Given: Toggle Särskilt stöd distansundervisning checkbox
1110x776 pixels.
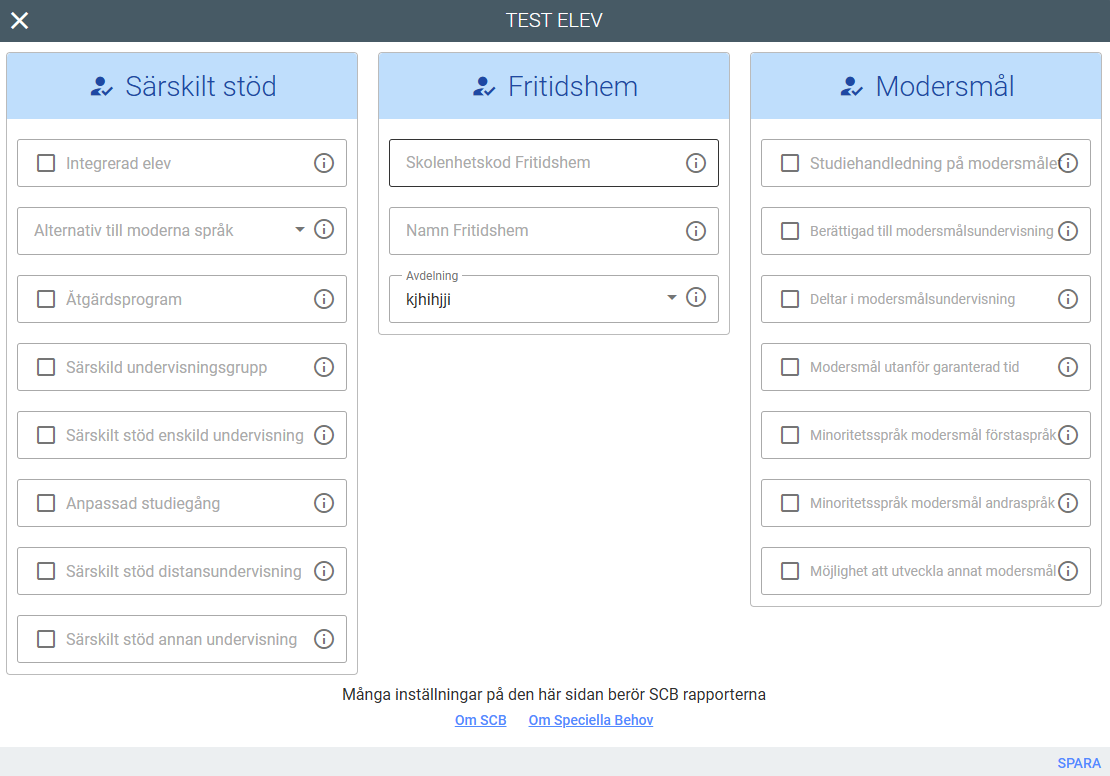Looking at the screenshot, I should coord(46,571).
